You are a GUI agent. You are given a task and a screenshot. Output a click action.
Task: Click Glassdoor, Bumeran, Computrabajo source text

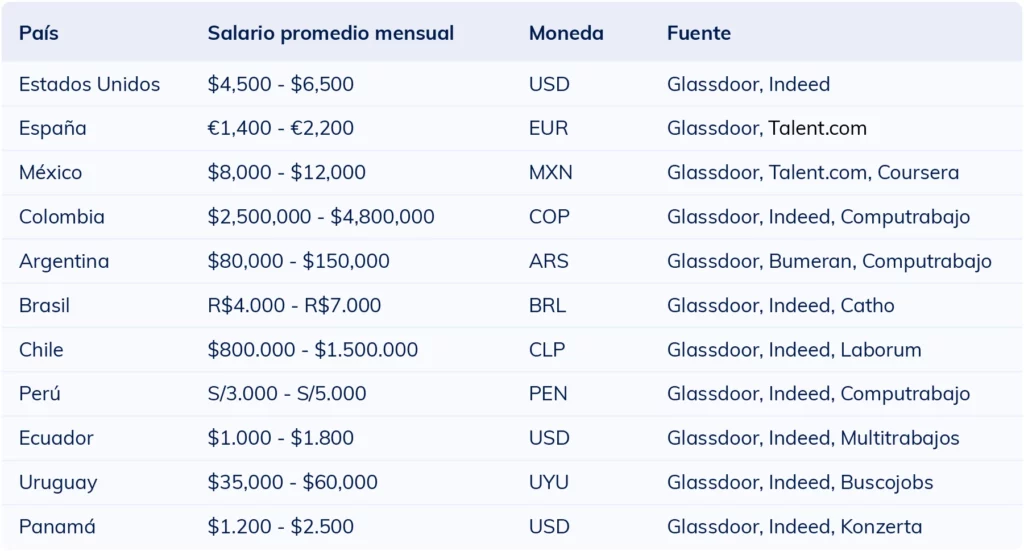coord(829,261)
